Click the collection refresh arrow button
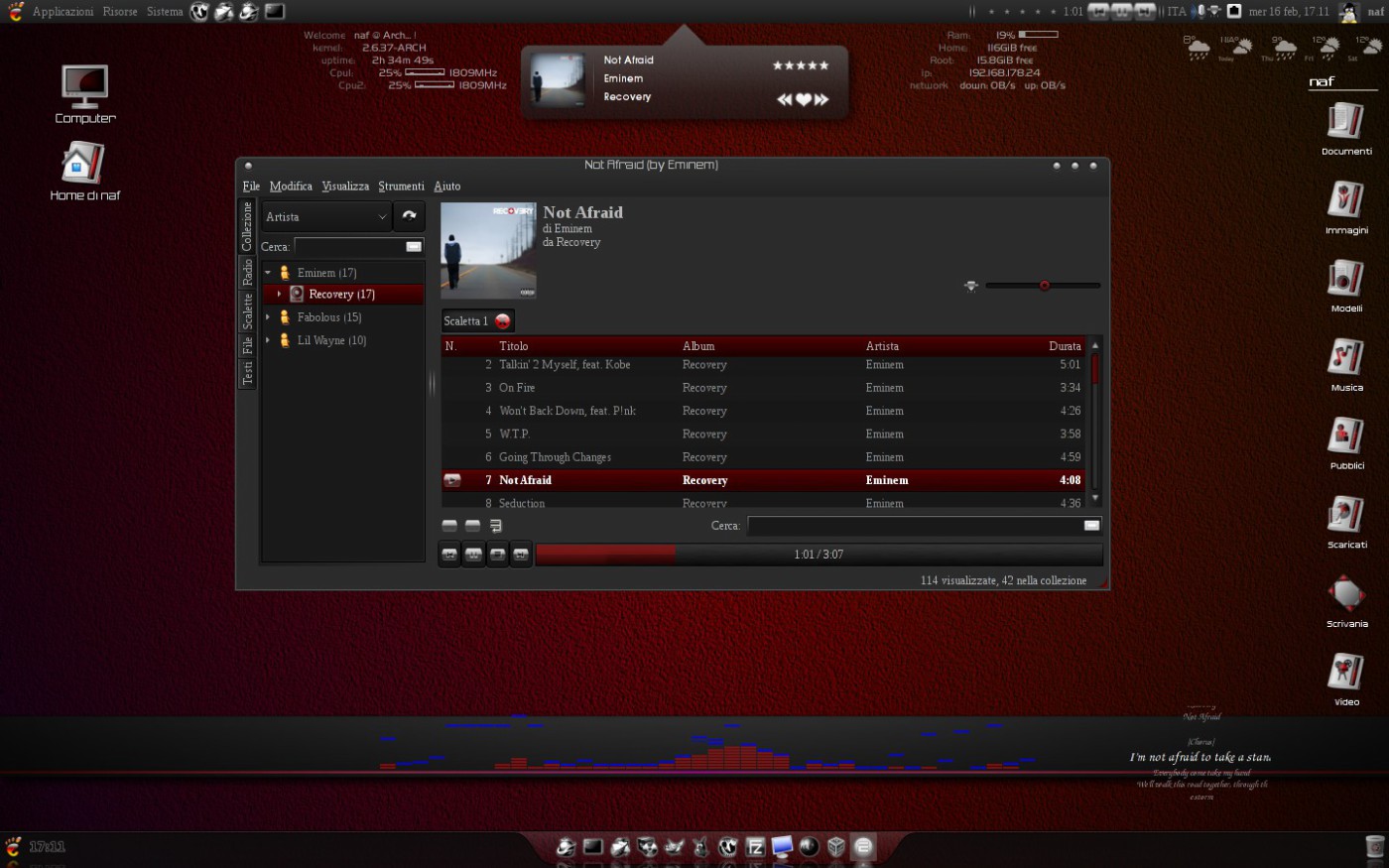Image resolution: width=1389 pixels, height=868 pixels. coord(409,216)
